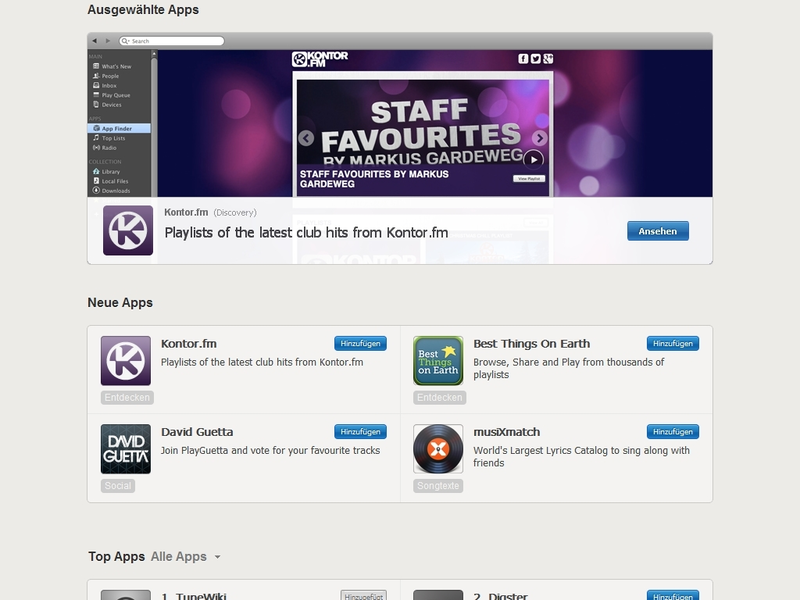Add David Guetta app with Hinzufügen

361,432
